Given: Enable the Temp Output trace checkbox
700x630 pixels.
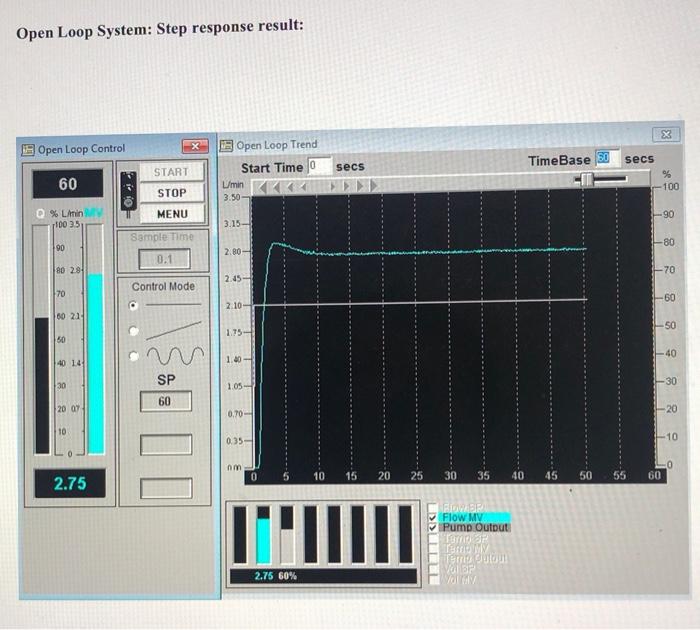Looking at the screenshot, I should 433,559.
